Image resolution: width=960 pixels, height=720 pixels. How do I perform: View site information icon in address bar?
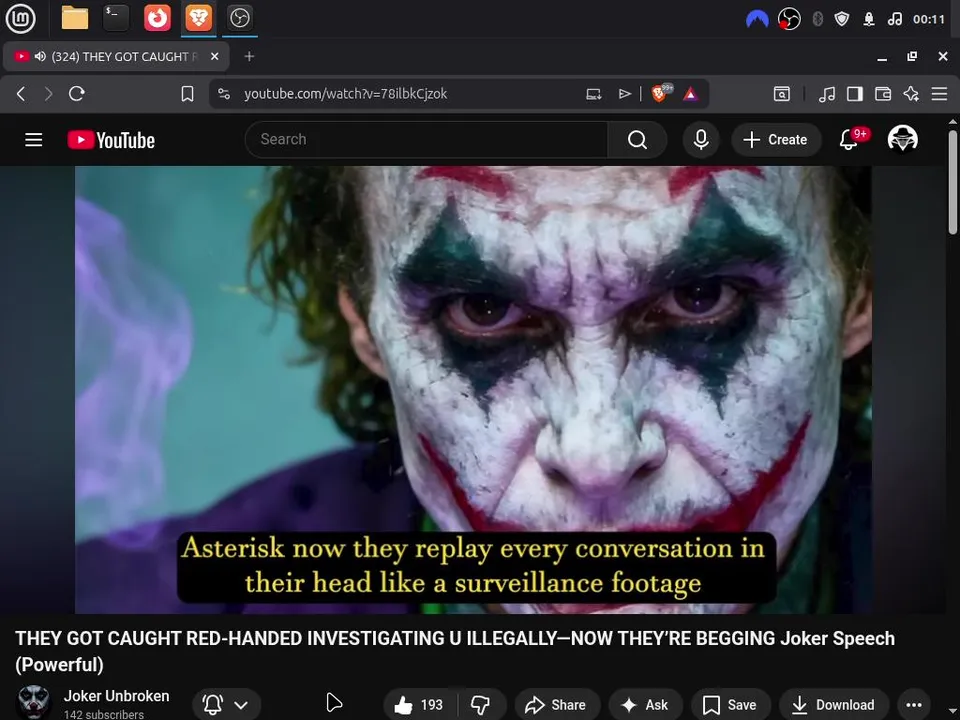point(224,94)
